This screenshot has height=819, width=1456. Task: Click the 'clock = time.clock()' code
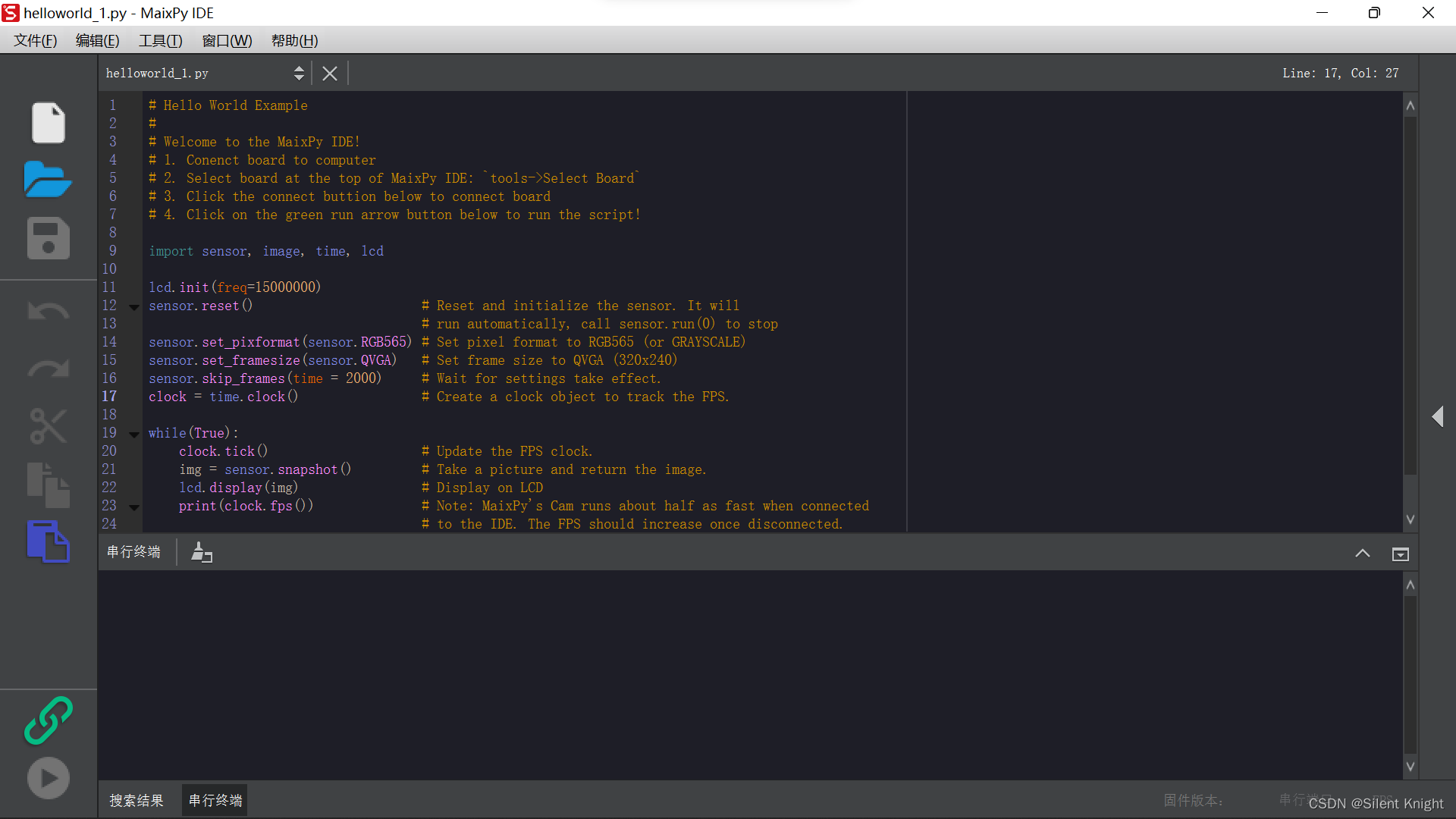224,397
